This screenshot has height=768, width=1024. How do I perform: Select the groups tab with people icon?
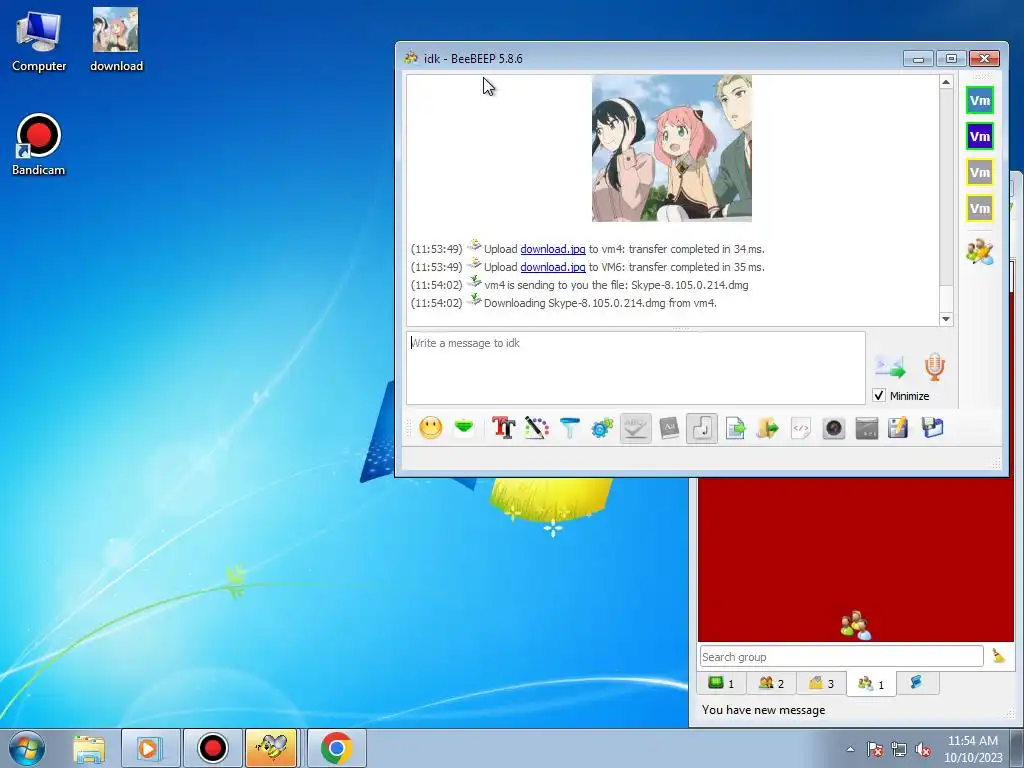click(871, 684)
